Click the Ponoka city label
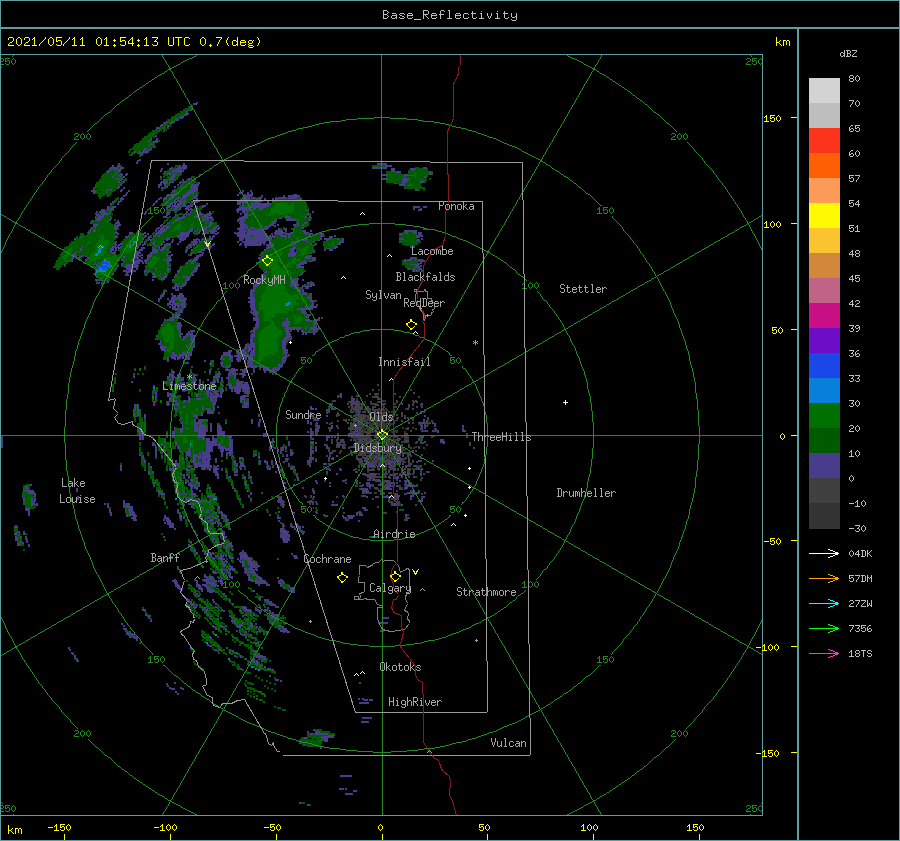Image resolution: width=900 pixels, height=841 pixels. [x=456, y=206]
